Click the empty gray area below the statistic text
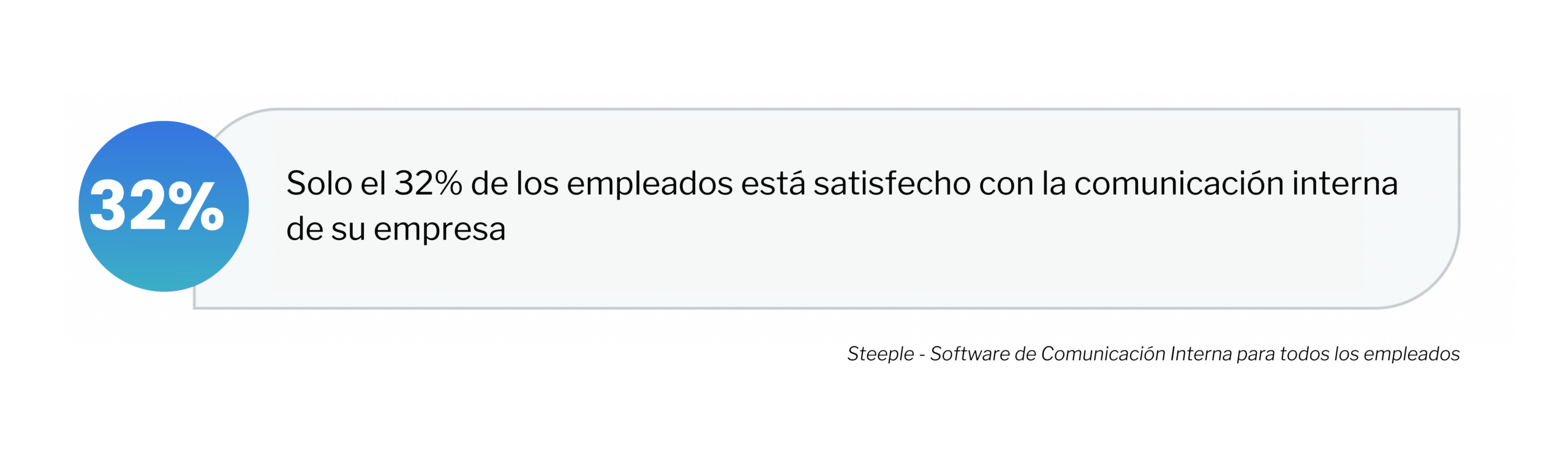 point(796,276)
